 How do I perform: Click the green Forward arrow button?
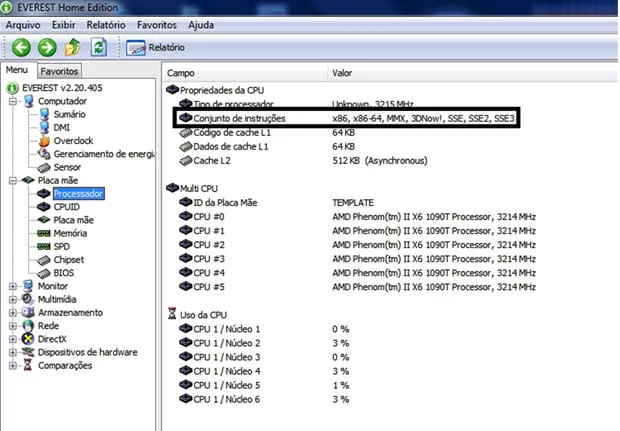point(47,48)
